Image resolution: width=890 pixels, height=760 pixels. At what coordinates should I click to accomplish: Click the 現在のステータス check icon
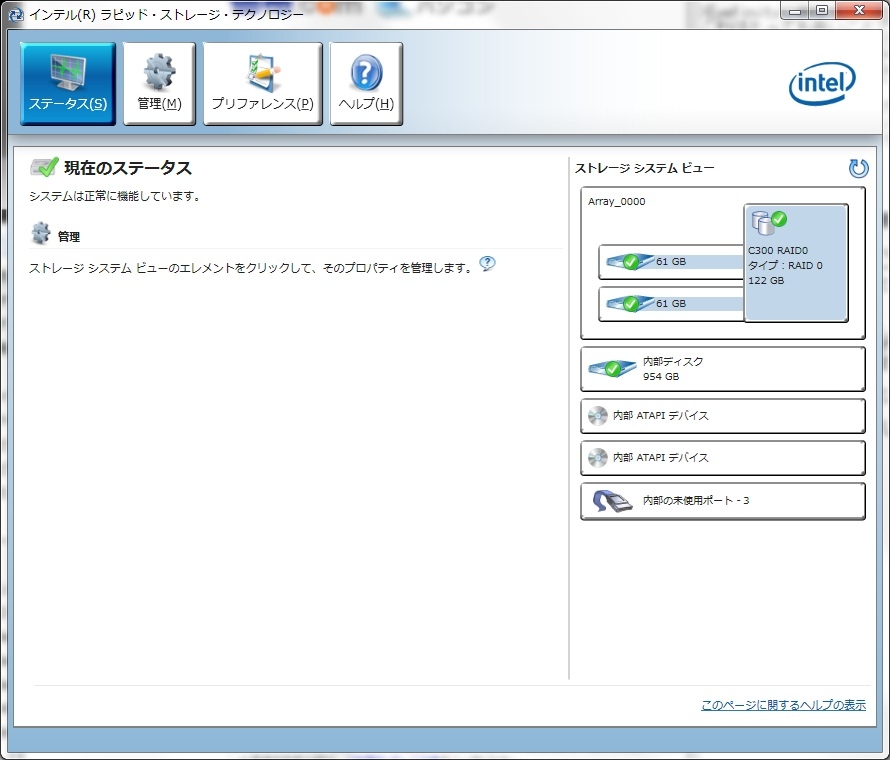pos(44,167)
